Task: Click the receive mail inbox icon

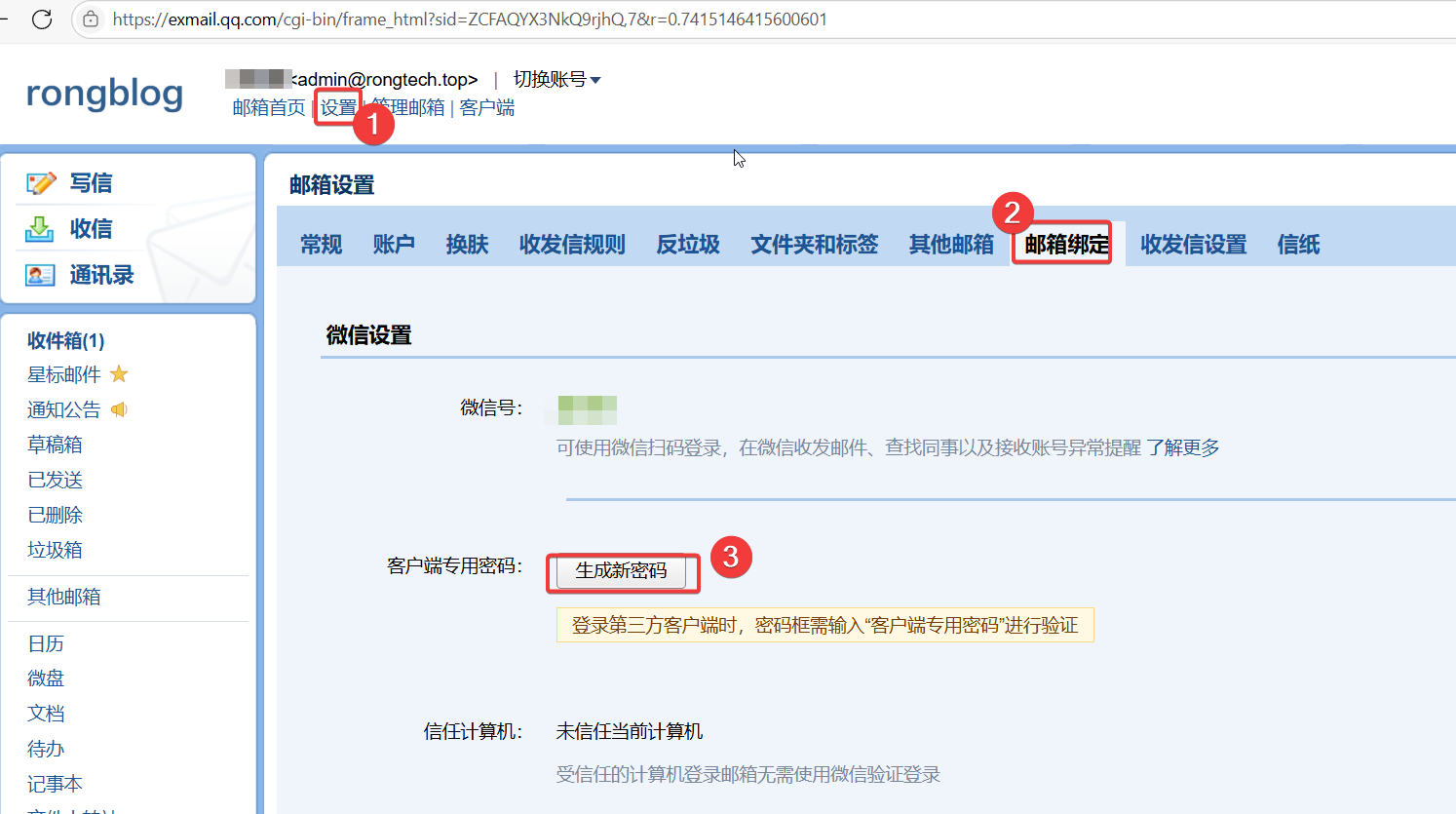Action: (40, 229)
